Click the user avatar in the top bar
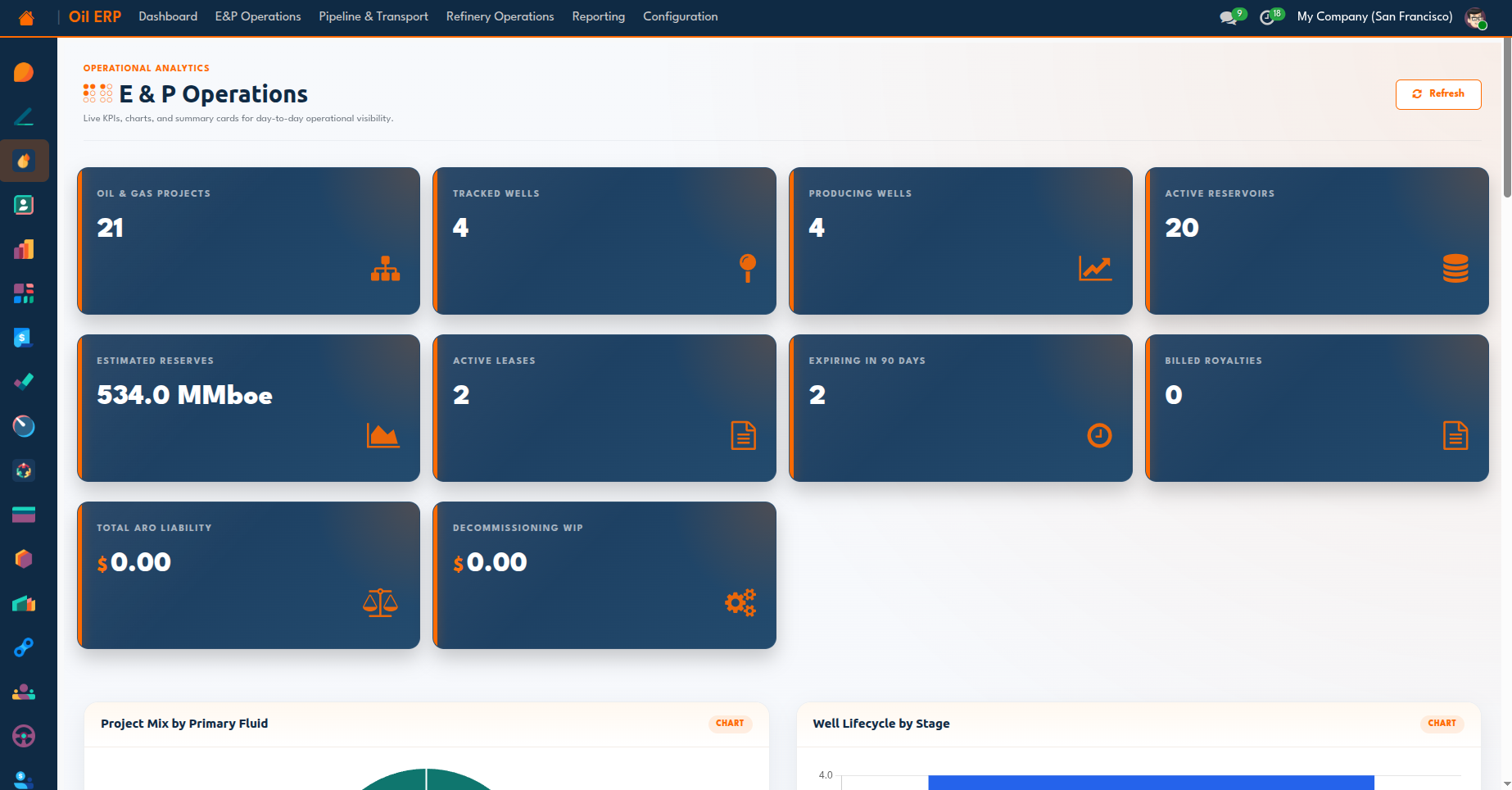The width and height of the screenshot is (1512, 790). [1475, 17]
